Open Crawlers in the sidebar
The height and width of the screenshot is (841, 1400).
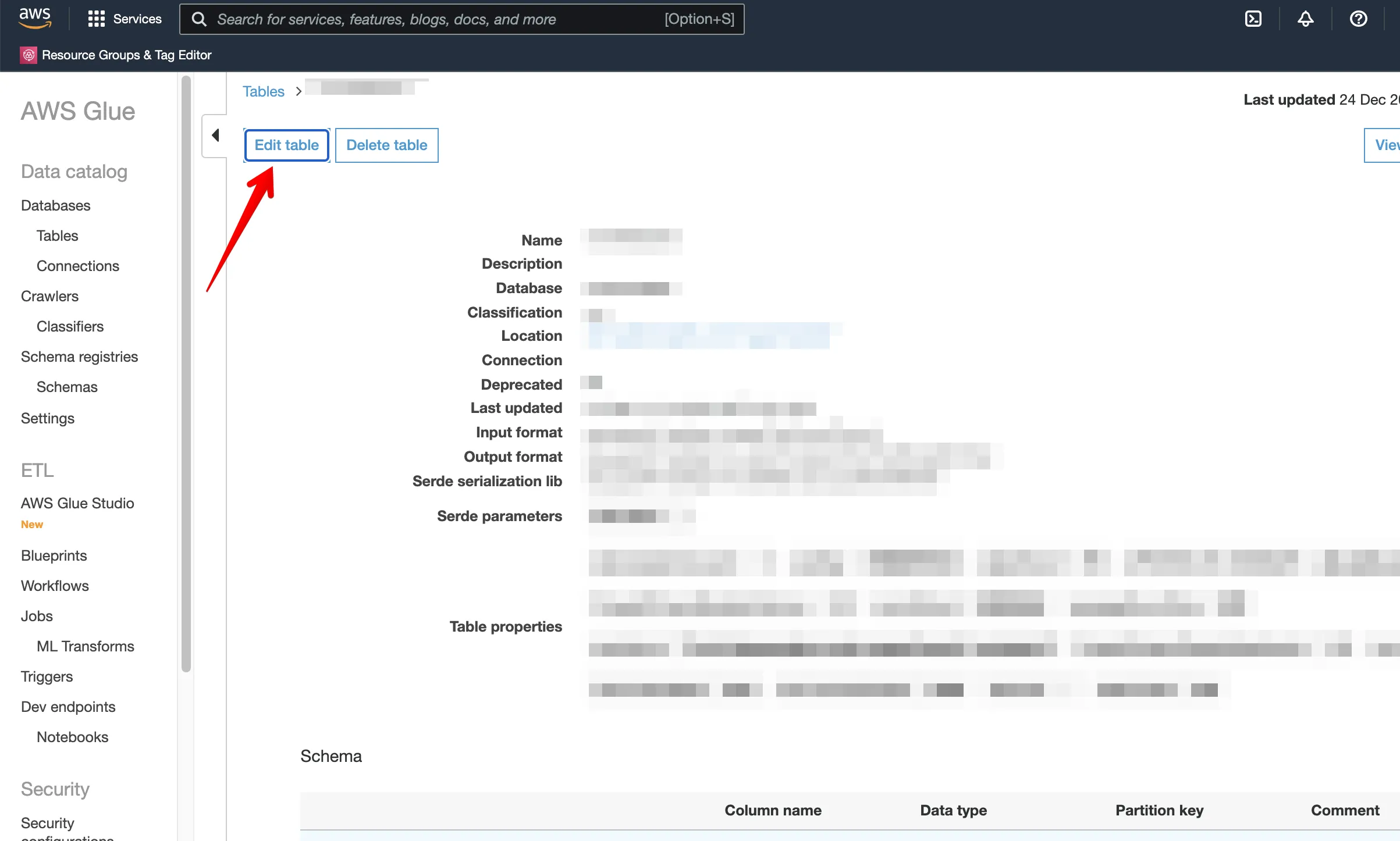[x=49, y=296]
